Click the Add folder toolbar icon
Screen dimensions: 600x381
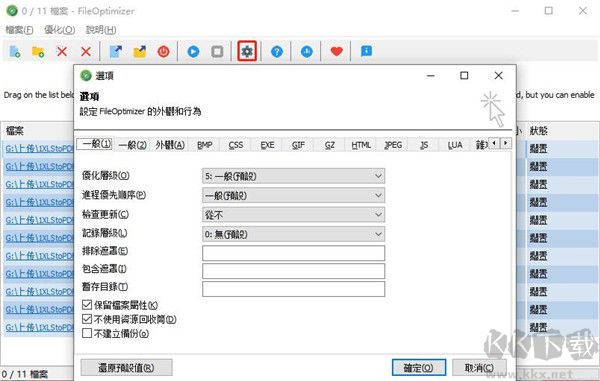tap(38, 51)
